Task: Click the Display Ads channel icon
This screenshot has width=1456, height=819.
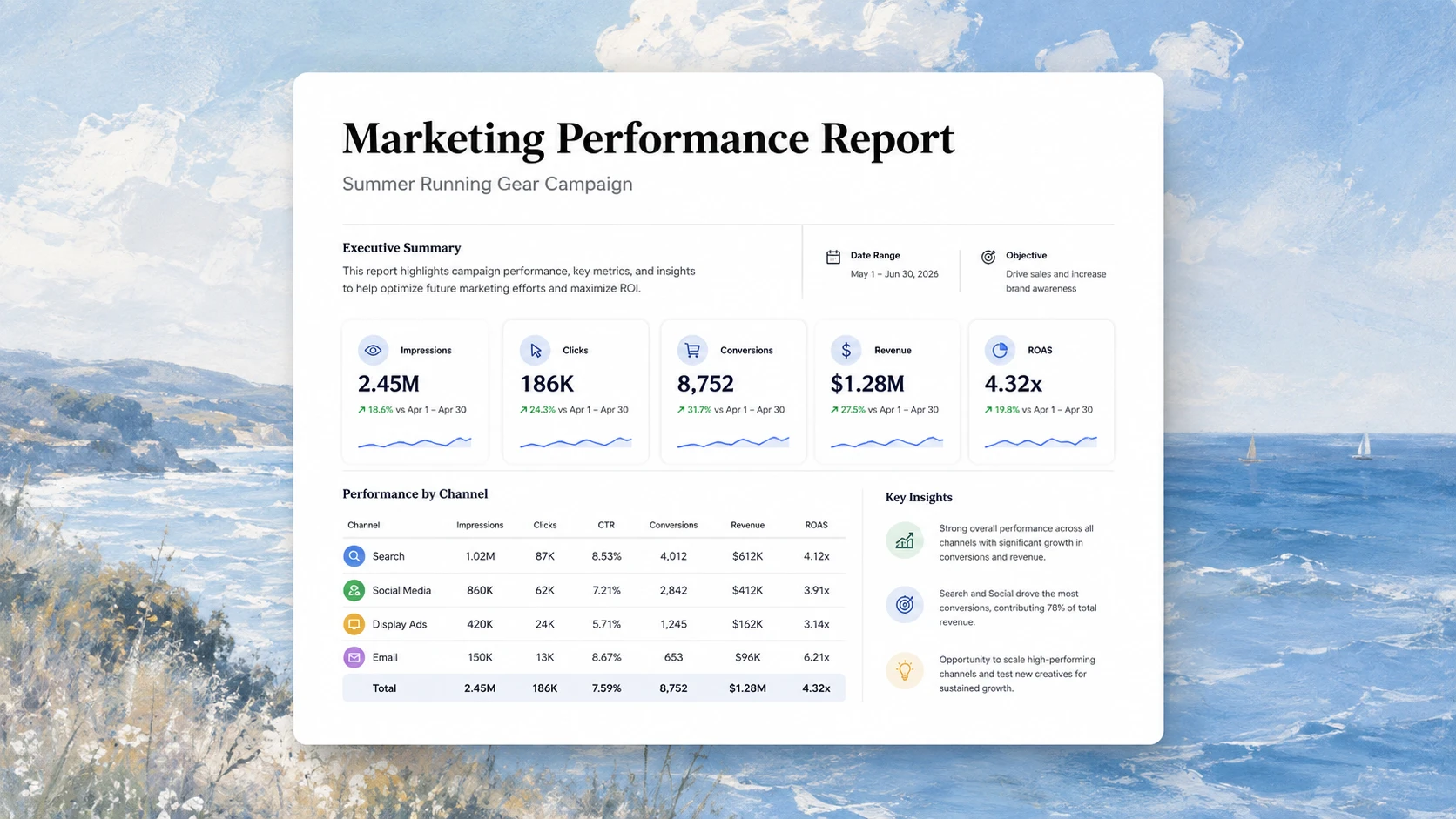Action: (354, 624)
